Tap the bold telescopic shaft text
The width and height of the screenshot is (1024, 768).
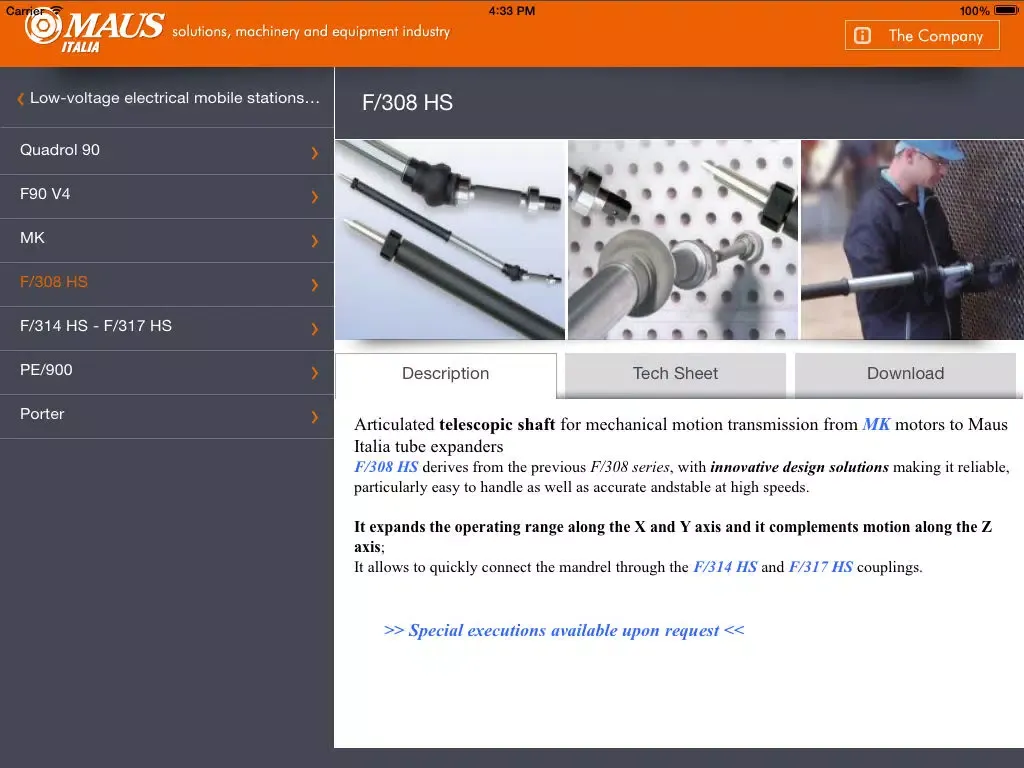click(x=497, y=424)
